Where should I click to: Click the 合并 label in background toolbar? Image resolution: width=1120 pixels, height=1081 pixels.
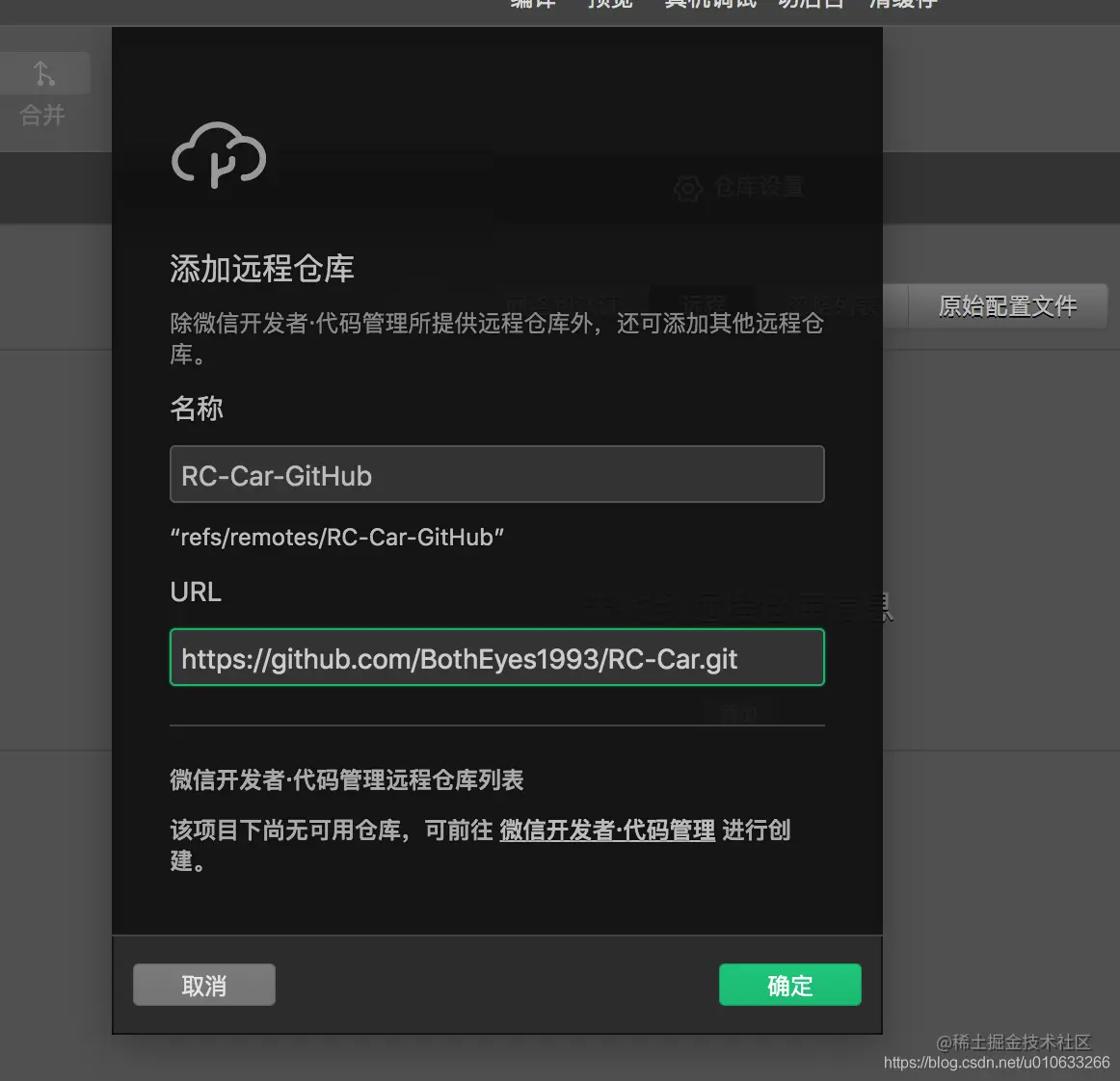coord(42,115)
